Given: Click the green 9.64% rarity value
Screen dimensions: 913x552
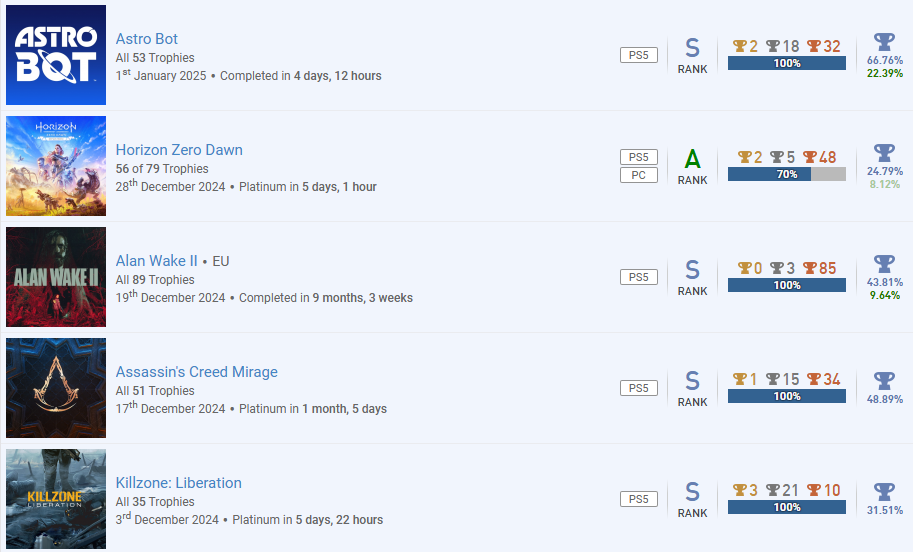Looking at the screenshot, I should pyautogui.click(x=884, y=295).
